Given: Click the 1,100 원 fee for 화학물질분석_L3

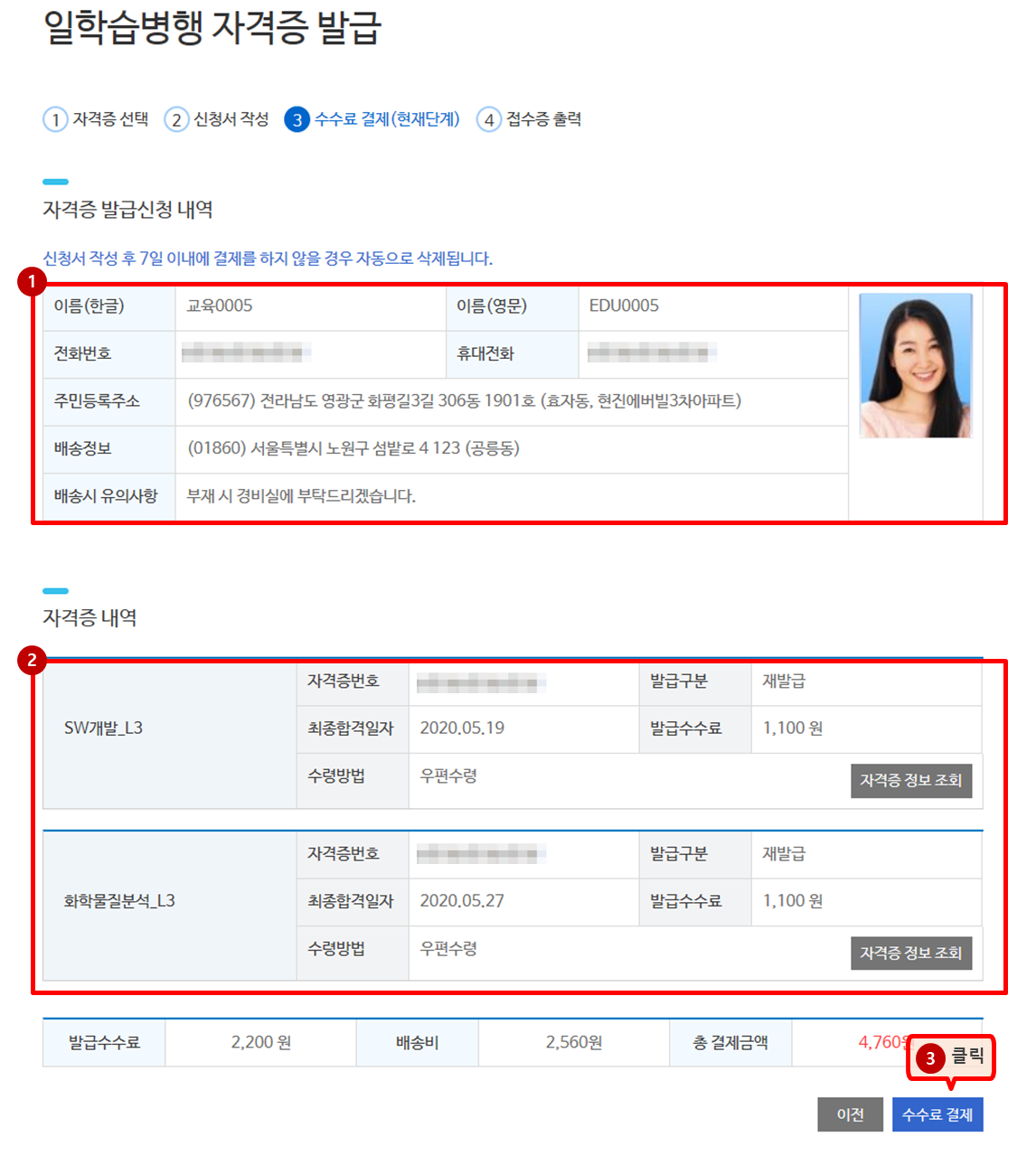Looking at the screenshot, I should coord(793,900).
